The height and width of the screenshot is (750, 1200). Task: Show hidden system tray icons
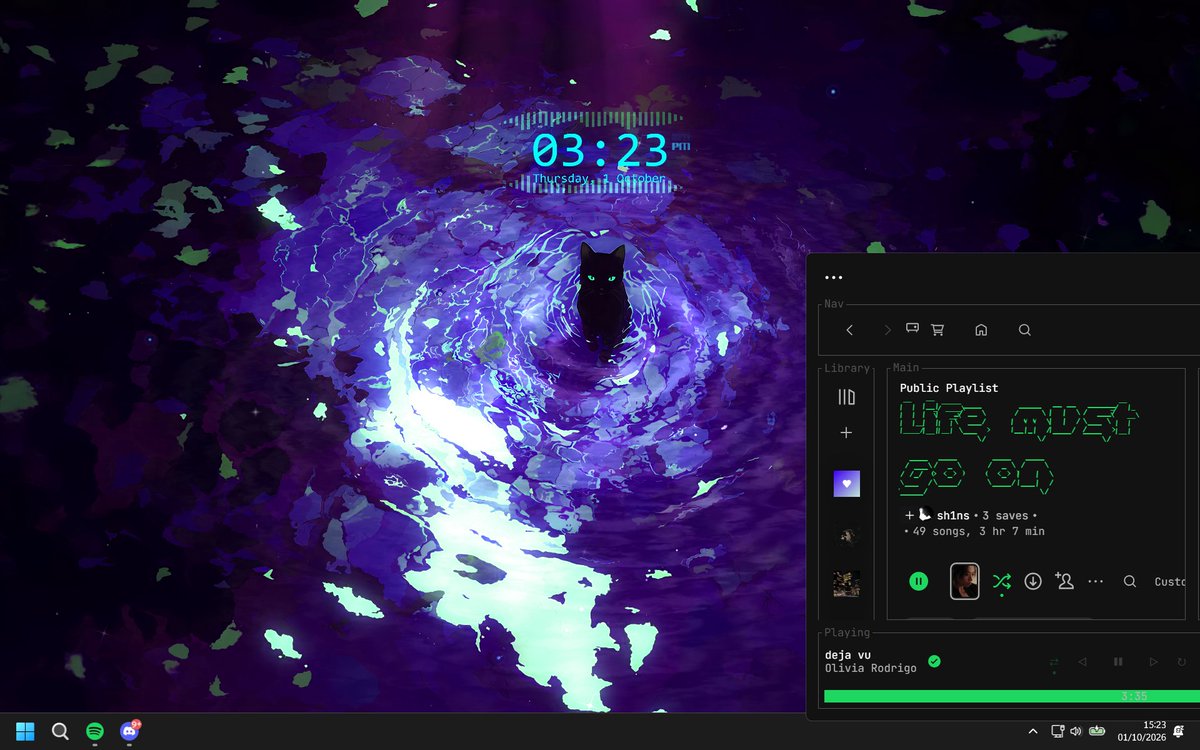[x=1033, y=731]
